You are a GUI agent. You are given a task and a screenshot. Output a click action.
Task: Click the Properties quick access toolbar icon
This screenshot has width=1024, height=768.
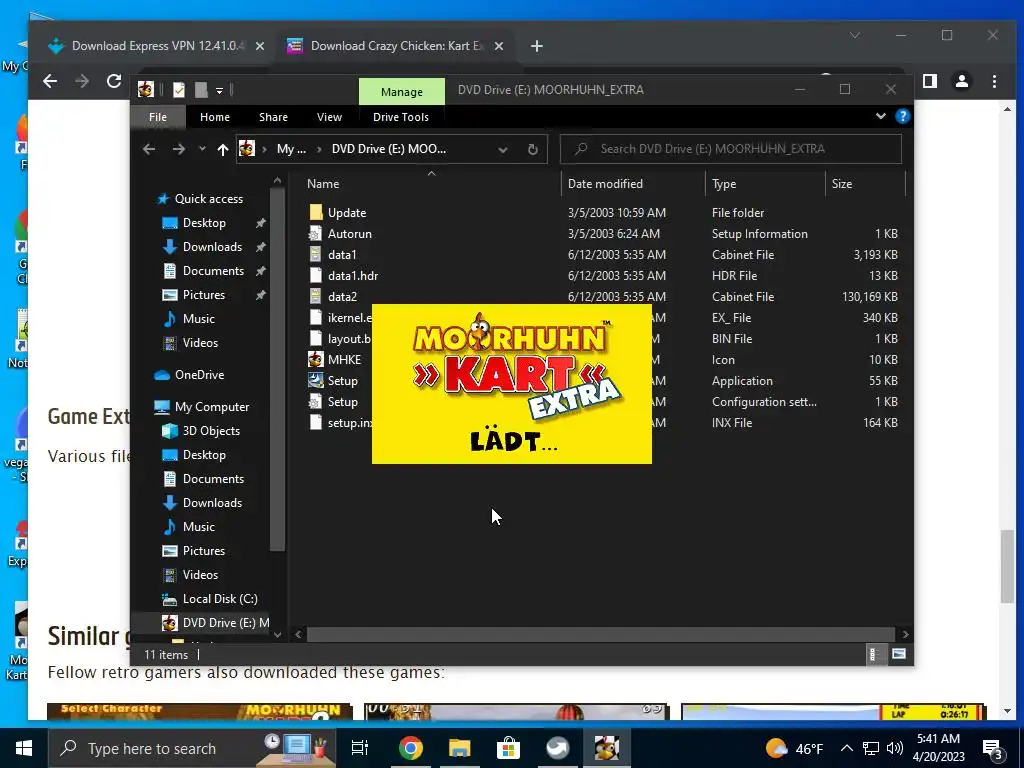178,90
